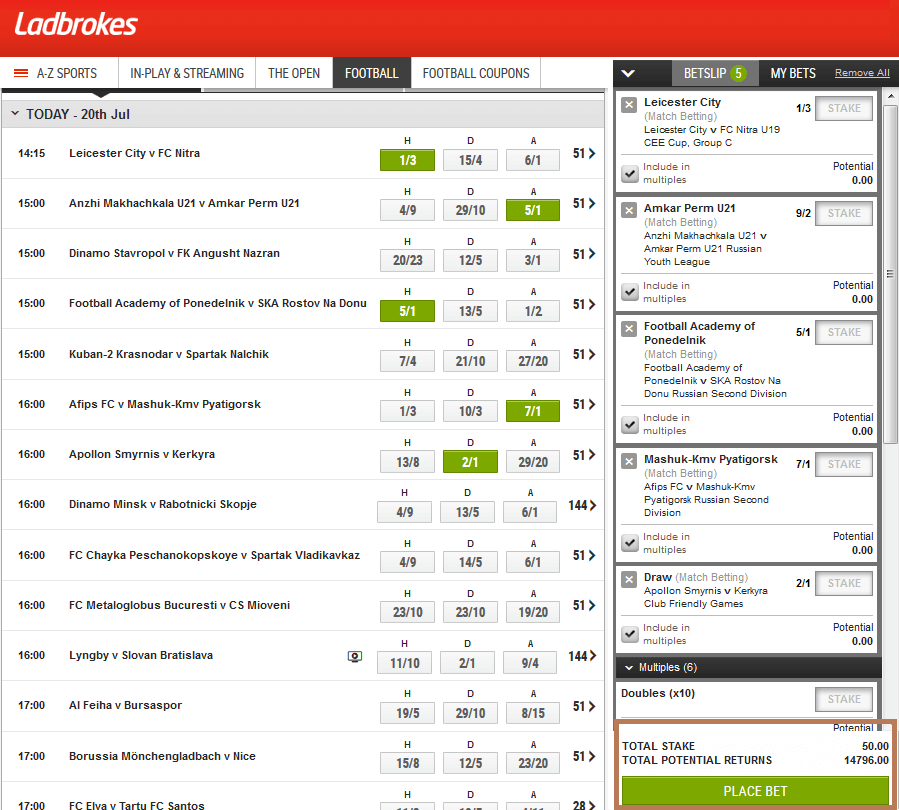Select home odds 20/23 for Dinamo Stavropol
Image resolution: width=899 pixels, height=810 pixels.
point(407,261)
